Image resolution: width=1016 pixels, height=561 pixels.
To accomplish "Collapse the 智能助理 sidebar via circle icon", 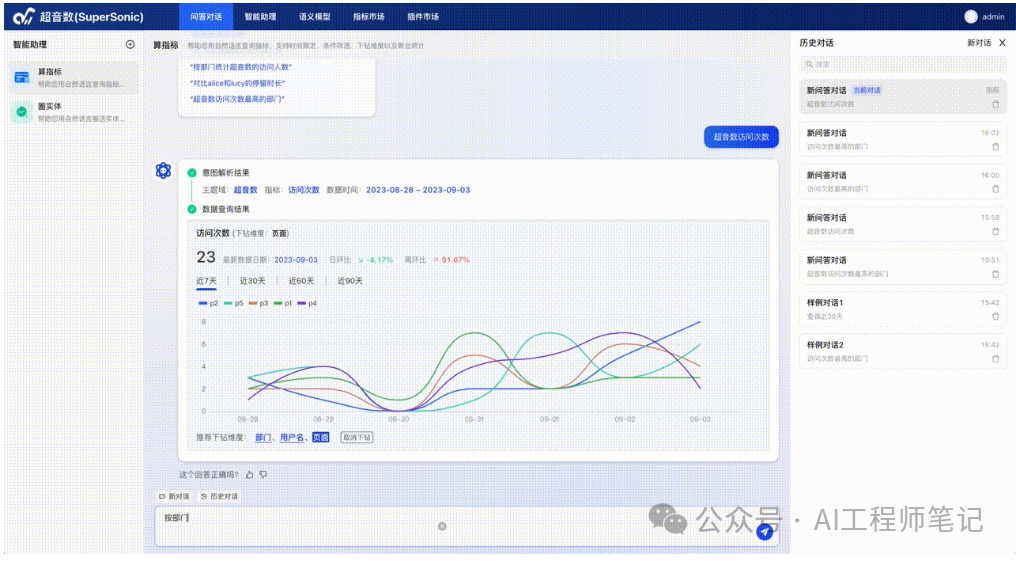I will (130, 45).
